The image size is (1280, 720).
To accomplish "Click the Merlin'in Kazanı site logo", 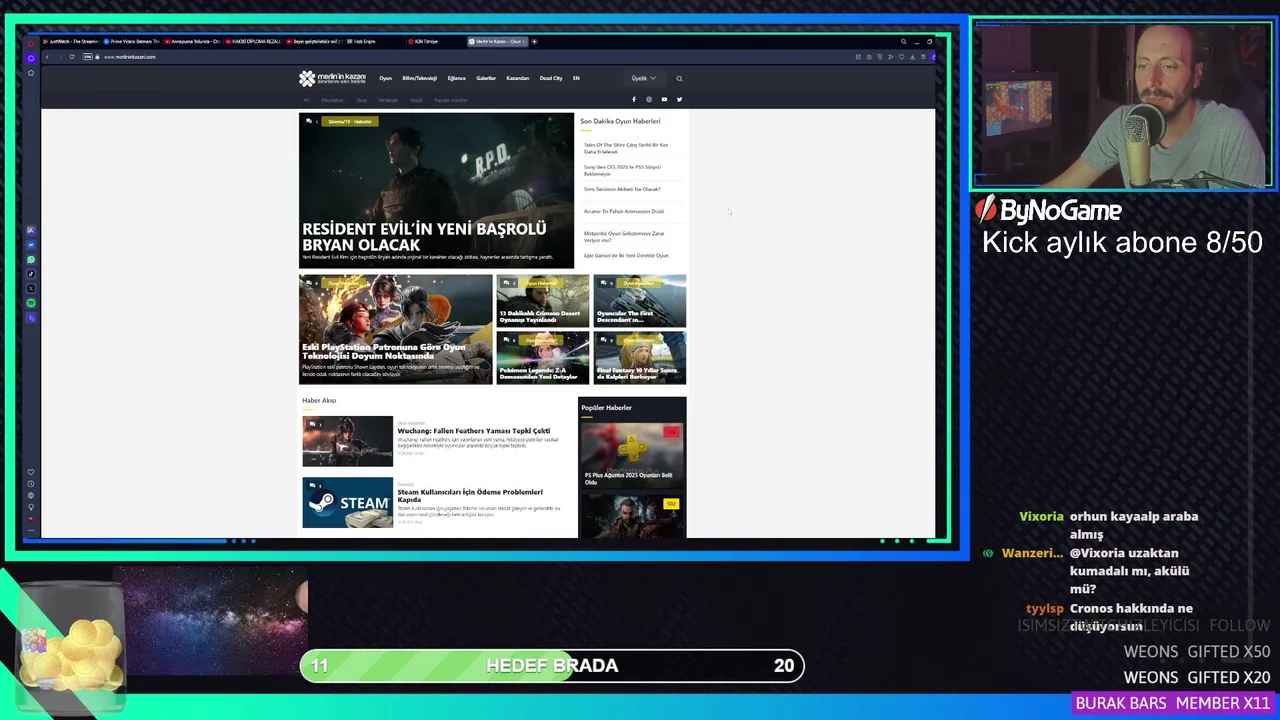I will pos(332,78).
